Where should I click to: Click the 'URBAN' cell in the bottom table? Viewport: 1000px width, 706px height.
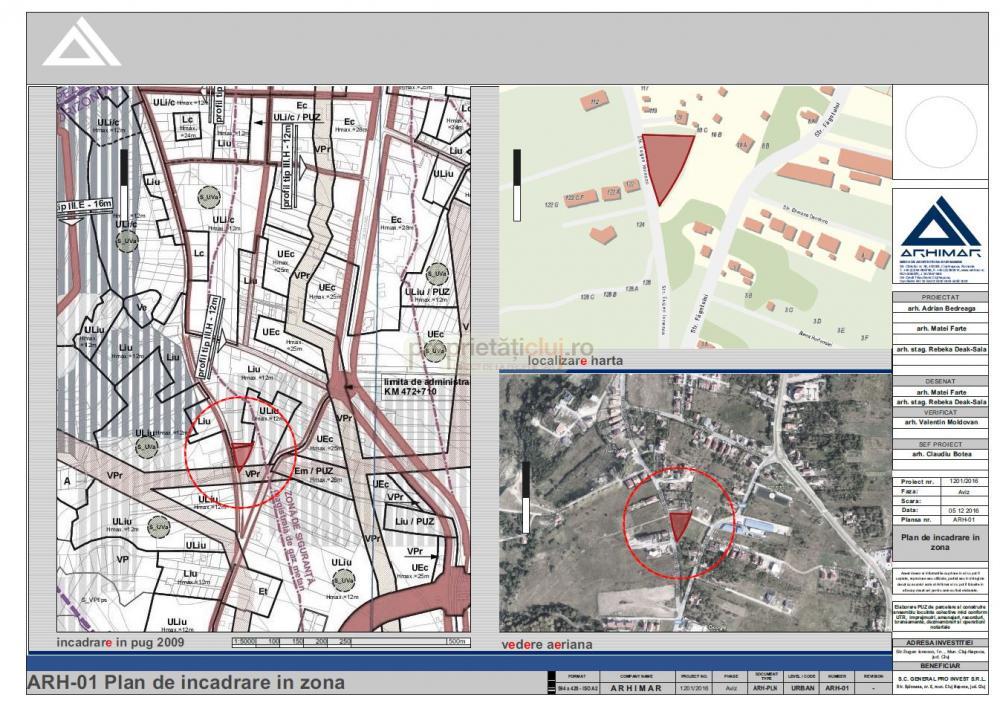click(803, 688)
